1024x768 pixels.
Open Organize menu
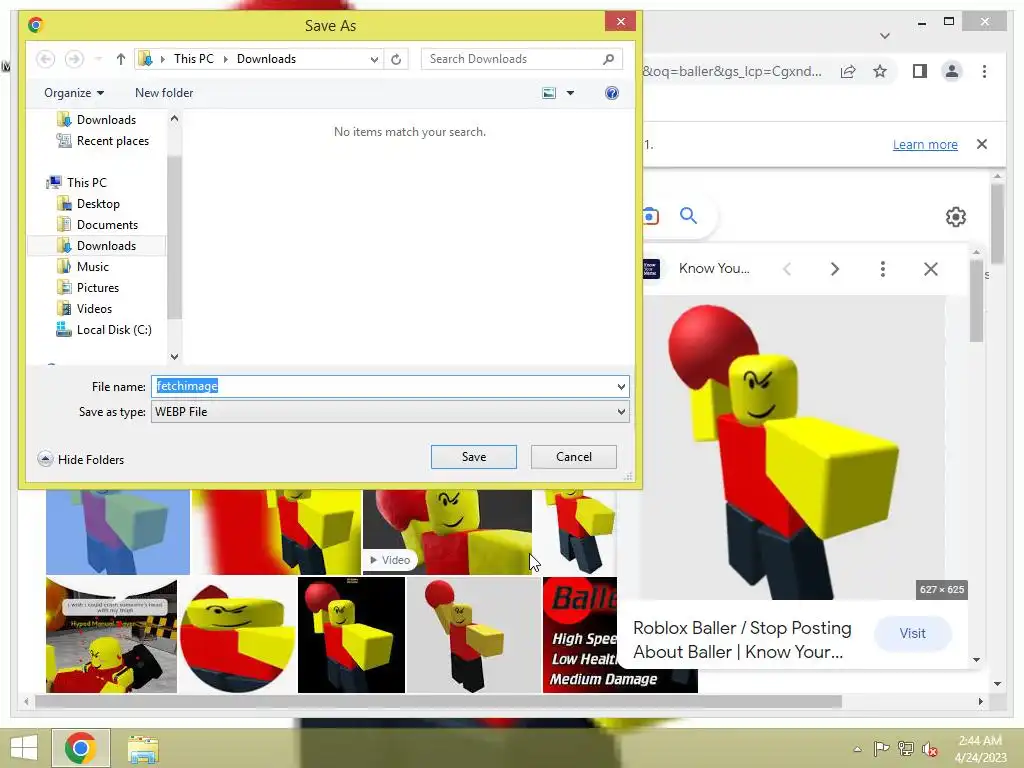coord(74,93)
